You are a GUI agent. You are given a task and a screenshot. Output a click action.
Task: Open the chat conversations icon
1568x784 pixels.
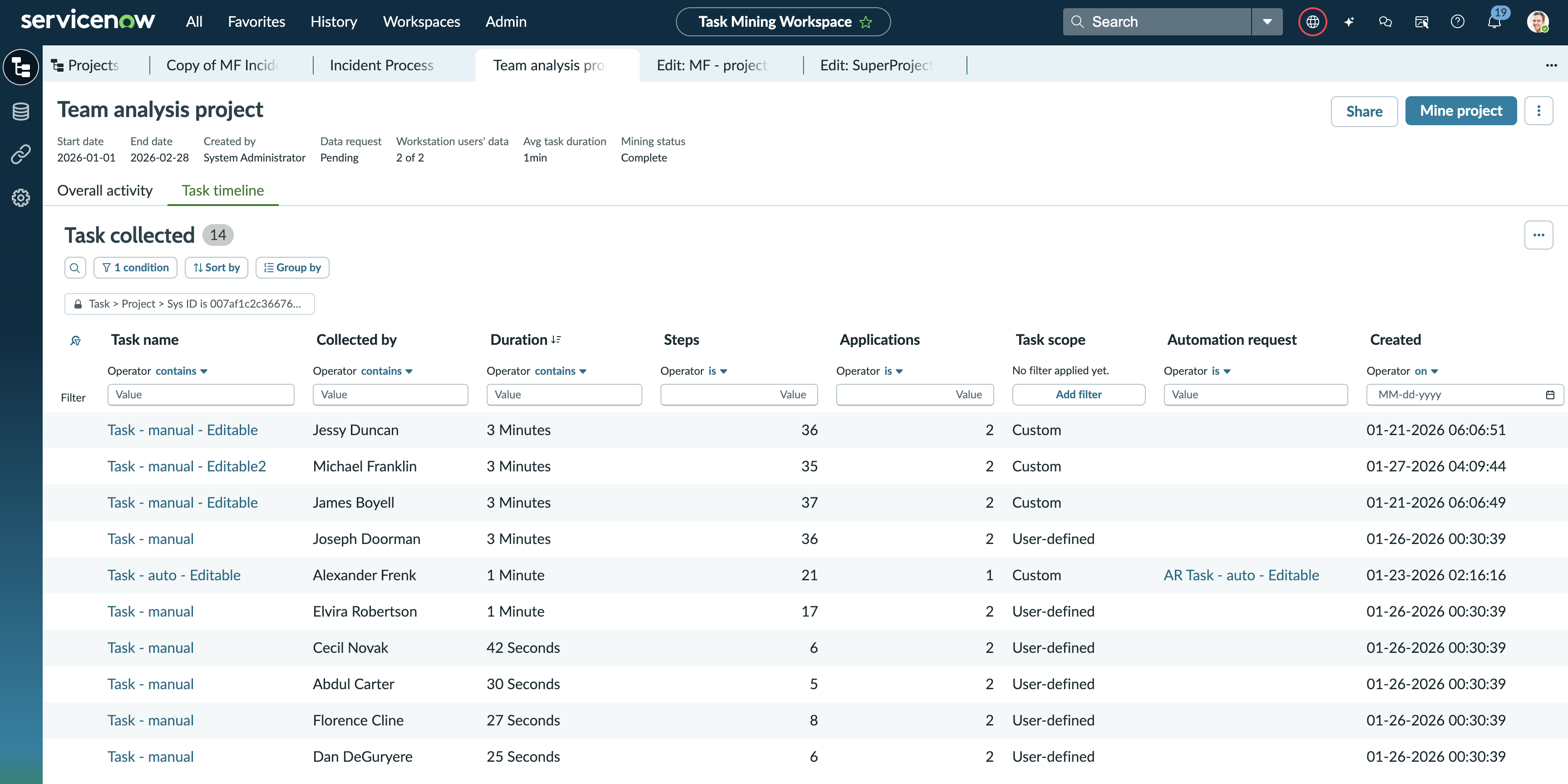1386,22
